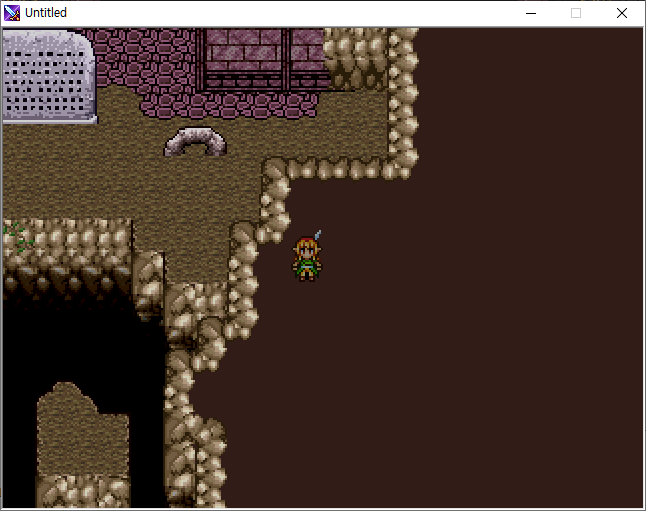Click the engraved gray stone tablet
This screenshot has width=646, height=511.
(50, 77)
